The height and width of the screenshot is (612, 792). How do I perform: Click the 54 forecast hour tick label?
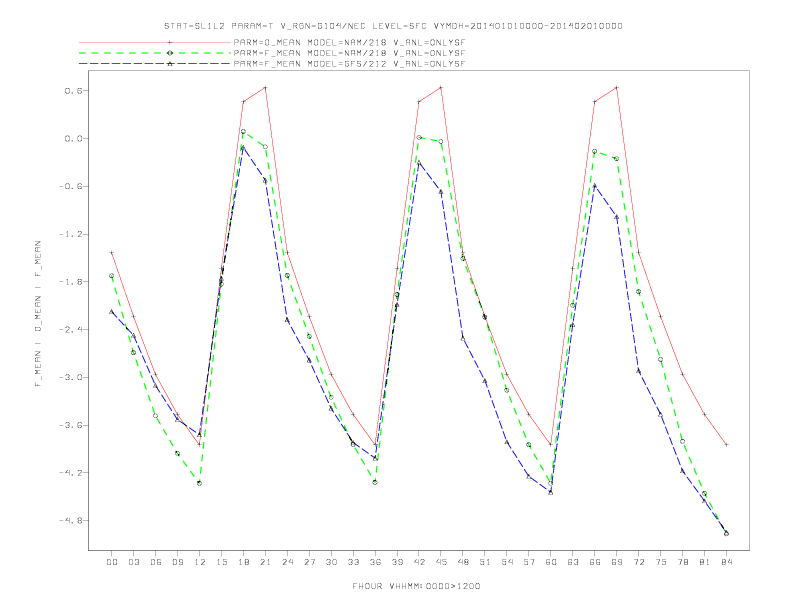point(507,562)
